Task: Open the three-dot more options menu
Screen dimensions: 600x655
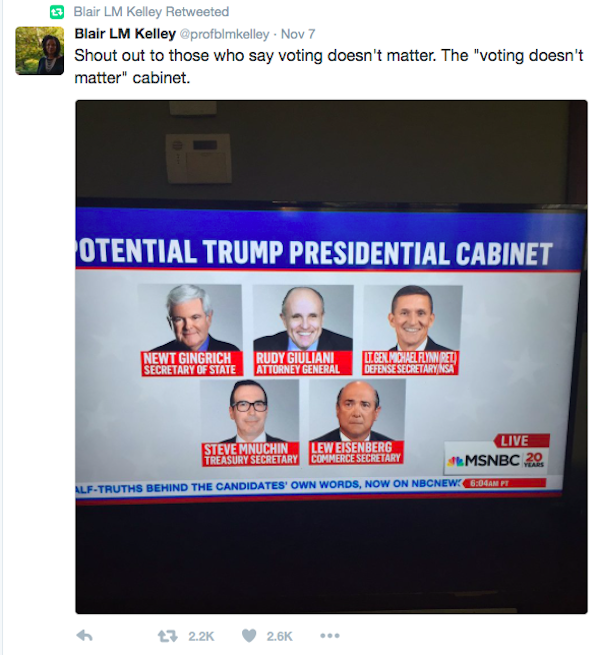Action: (x=330, y=636)
